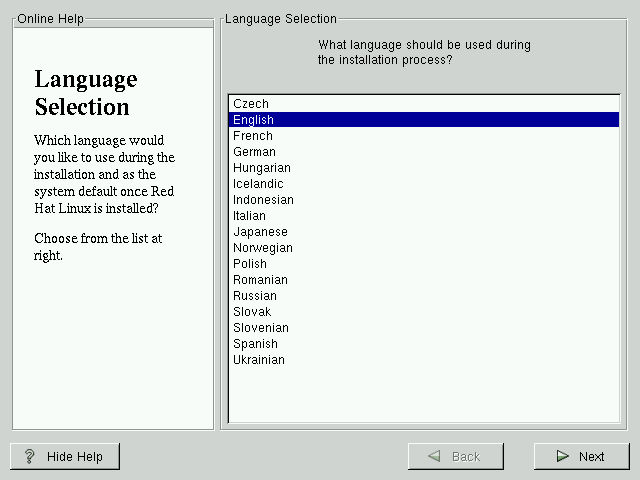Select the Norwegian list entry
This screenshot has width=640, height=480.
[263, 248]
